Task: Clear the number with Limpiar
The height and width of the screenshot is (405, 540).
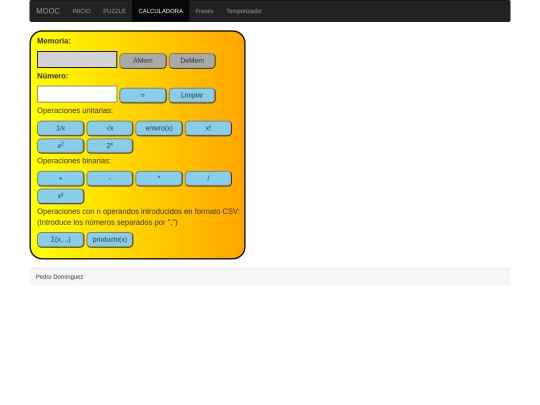Action: click(x=192, y=95)
